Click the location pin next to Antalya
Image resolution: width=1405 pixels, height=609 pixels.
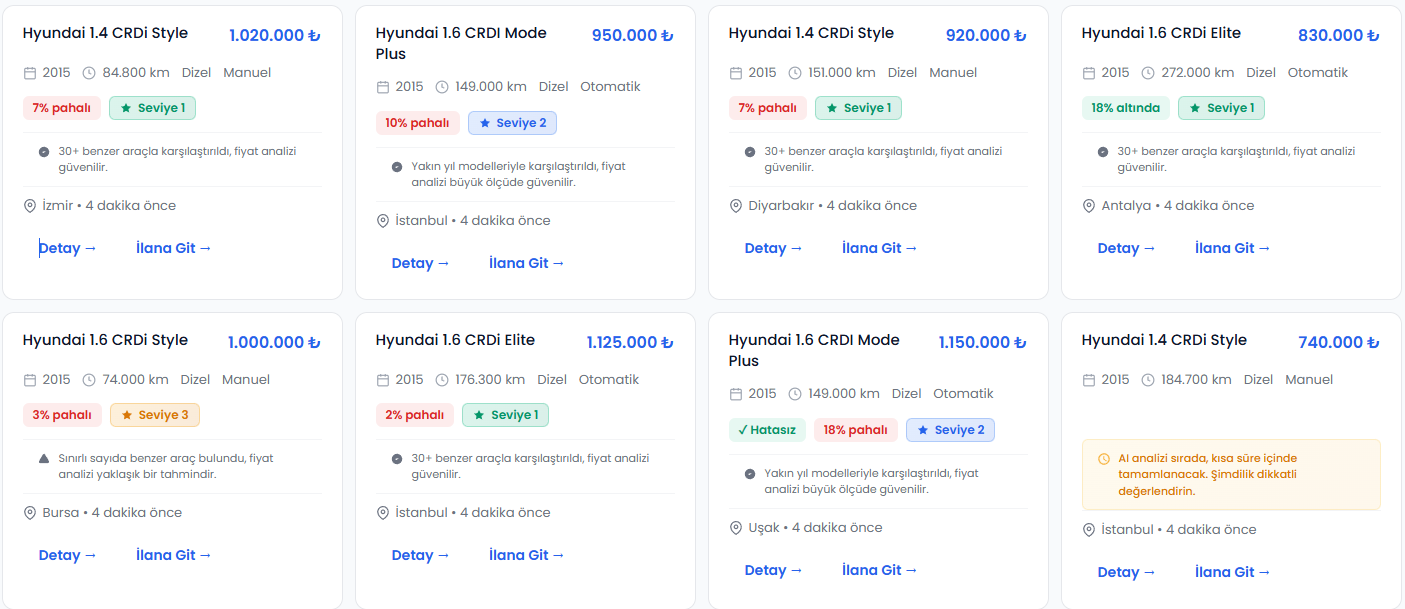1089,206
